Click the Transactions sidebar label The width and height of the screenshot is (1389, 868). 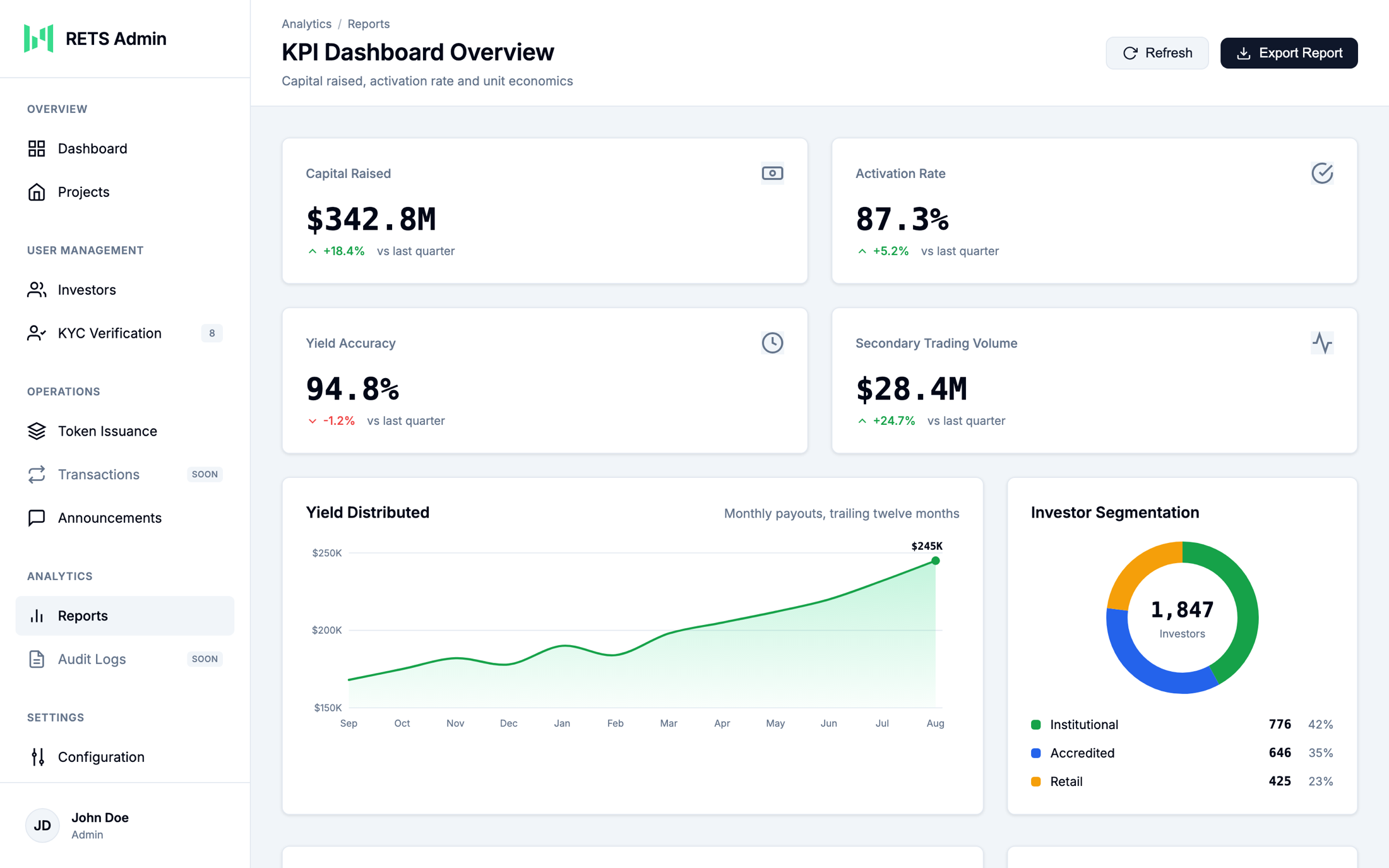98,475
